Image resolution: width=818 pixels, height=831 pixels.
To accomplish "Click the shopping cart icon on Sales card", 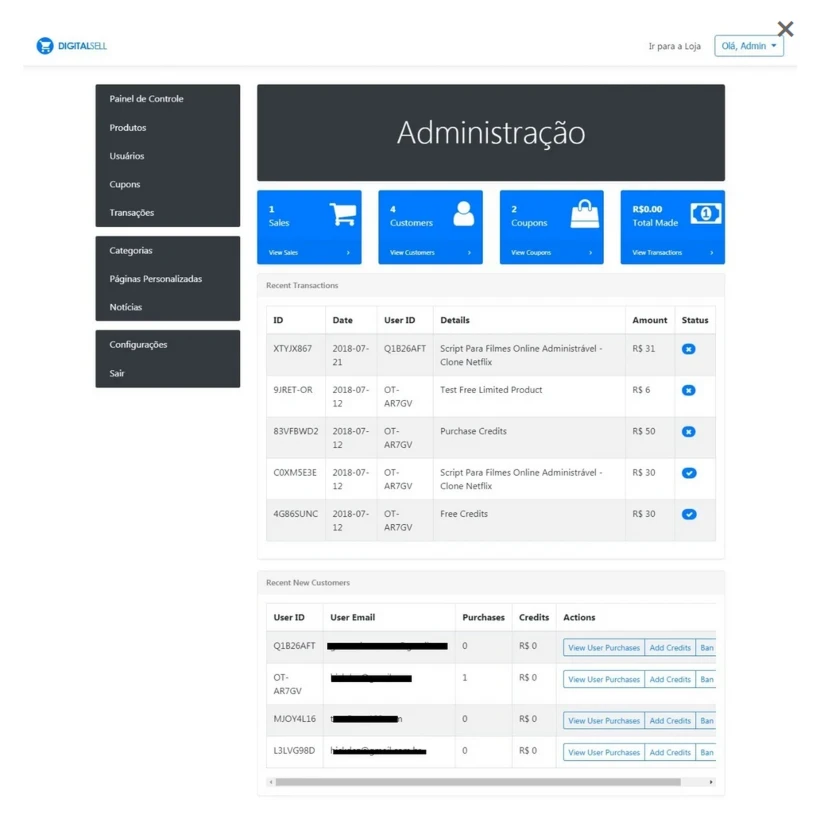I will [x=342, y=215].
